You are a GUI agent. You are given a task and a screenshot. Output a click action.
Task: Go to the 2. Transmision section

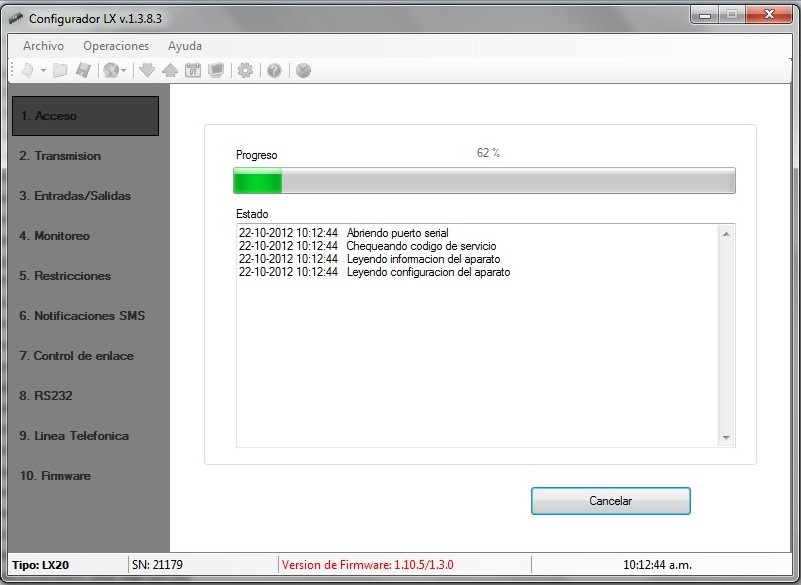tap(85, 156)
